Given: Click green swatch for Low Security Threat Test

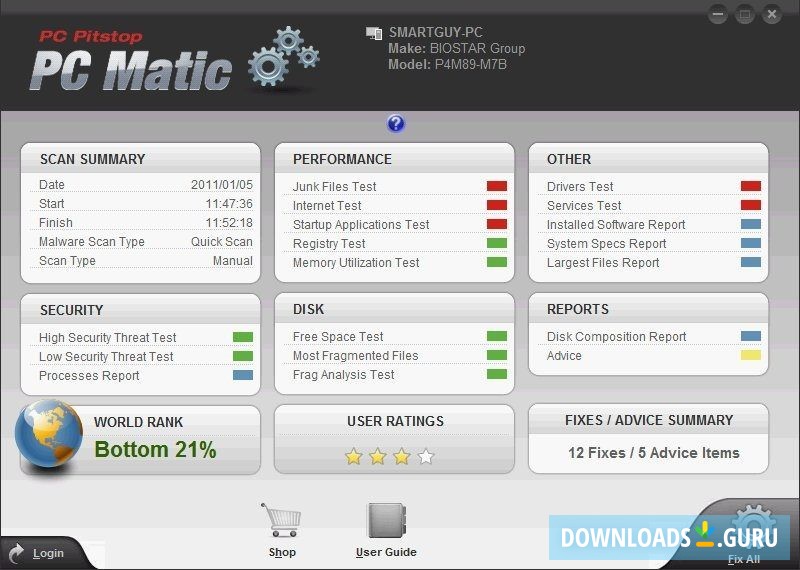Looking at the screenshot, I should tap(243, 356).
